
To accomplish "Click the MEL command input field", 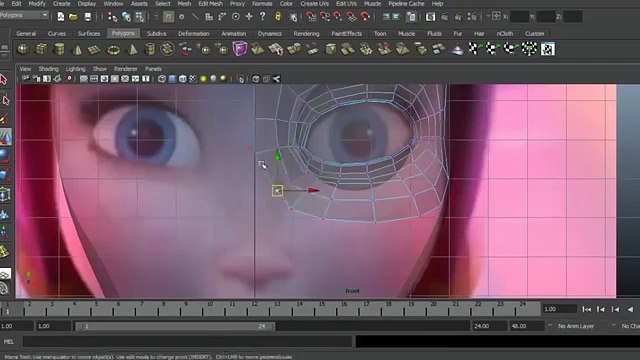I will click(x=187, y=342).
